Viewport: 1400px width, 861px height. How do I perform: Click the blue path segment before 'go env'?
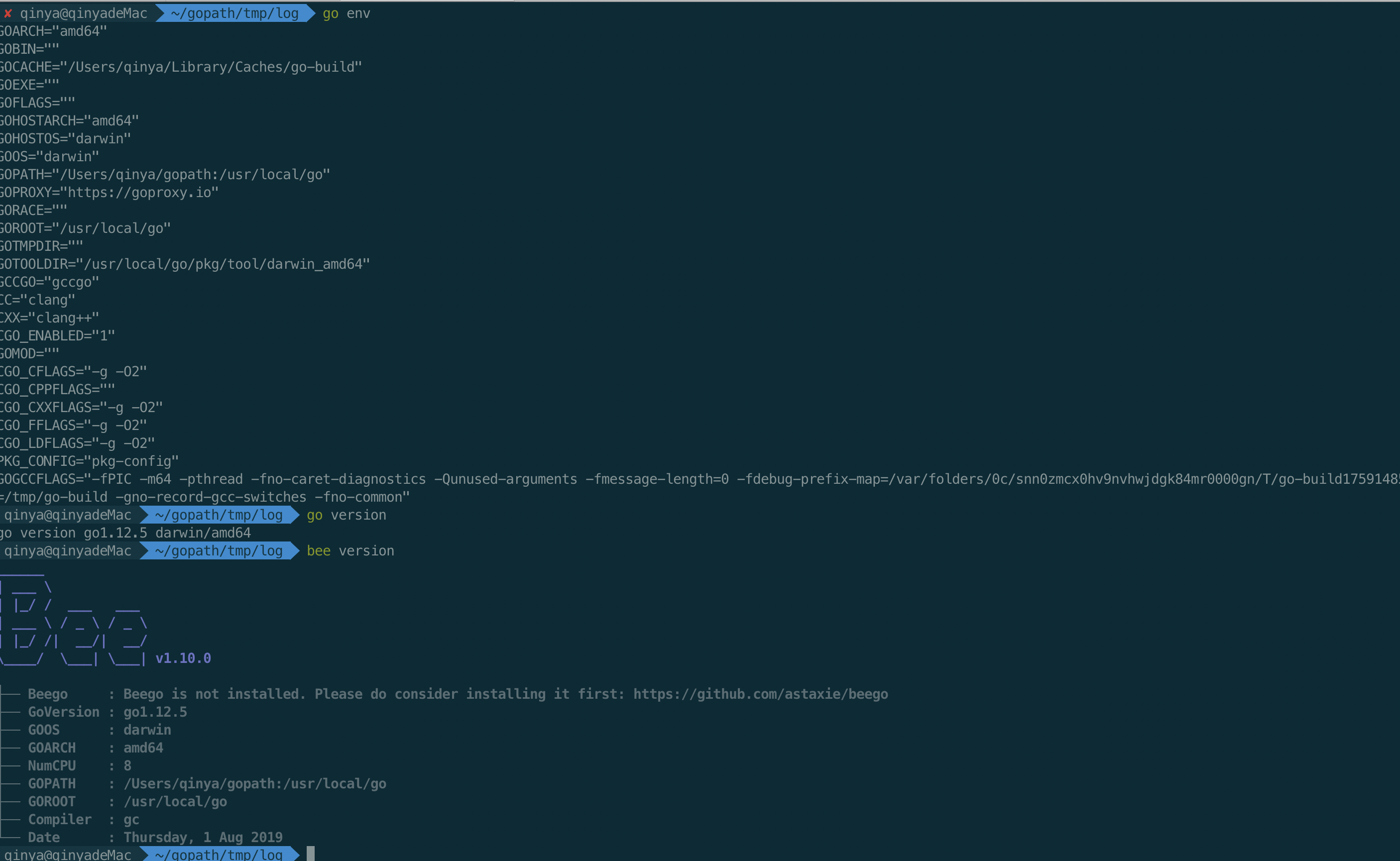pyautogui.click(x=234, y=13)
